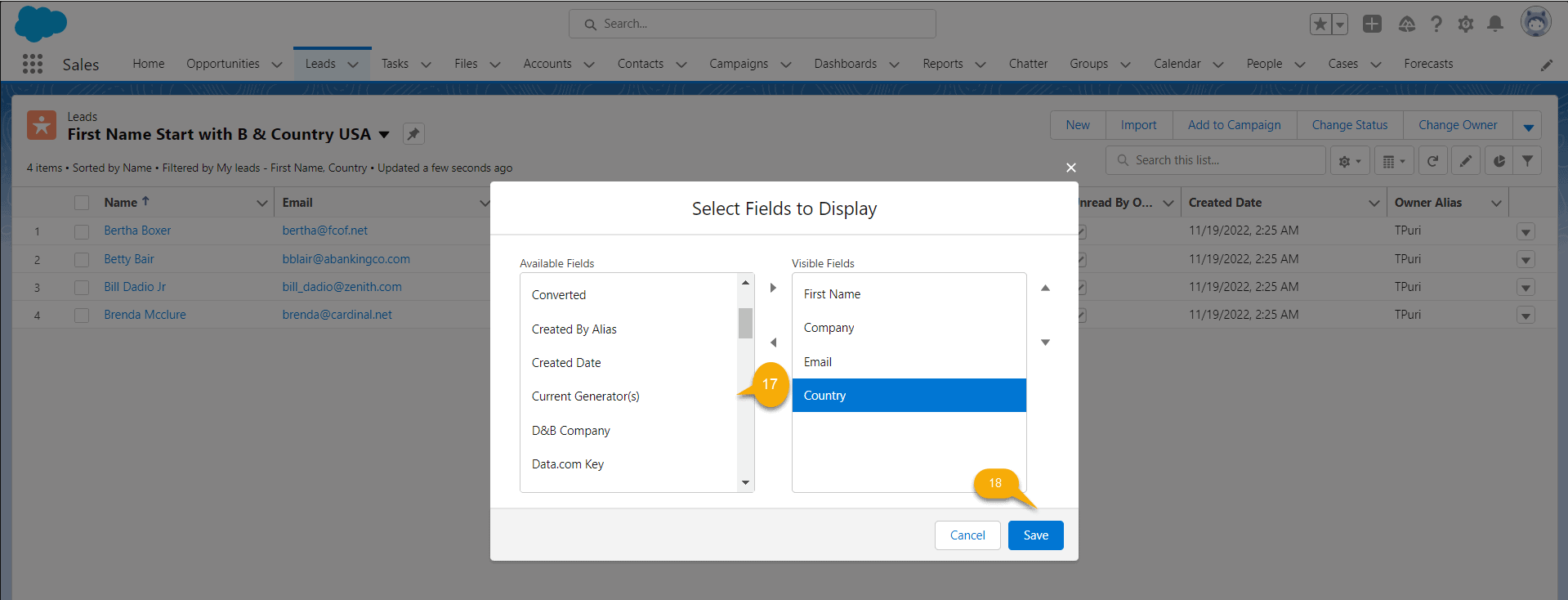The image size is (1568, 600).
Task: Open the Owner Alias column dropdown
Action: coord(1497,203)
